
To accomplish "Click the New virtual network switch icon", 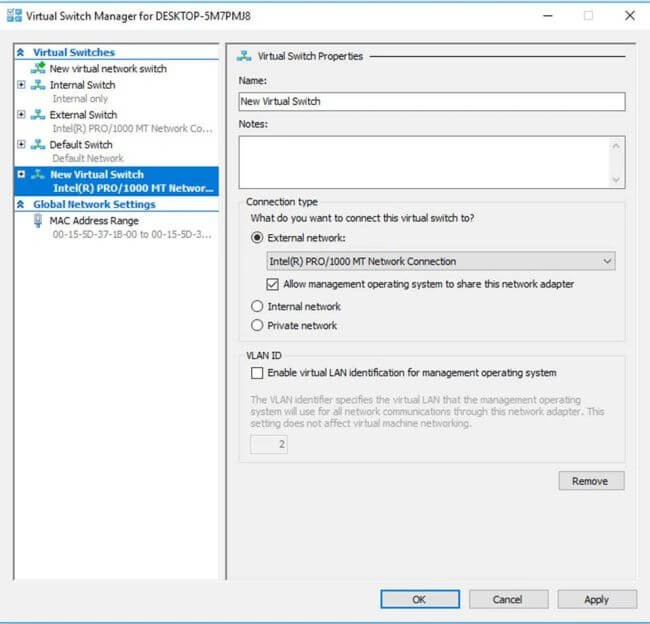I will tap(38, 68).
